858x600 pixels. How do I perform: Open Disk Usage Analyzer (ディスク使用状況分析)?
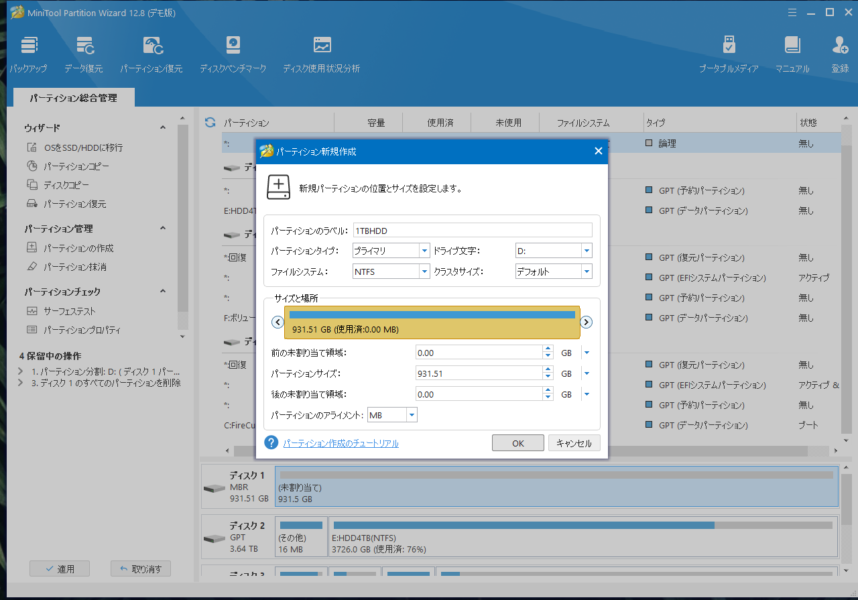pyautogui.click(x=322, y=54)
